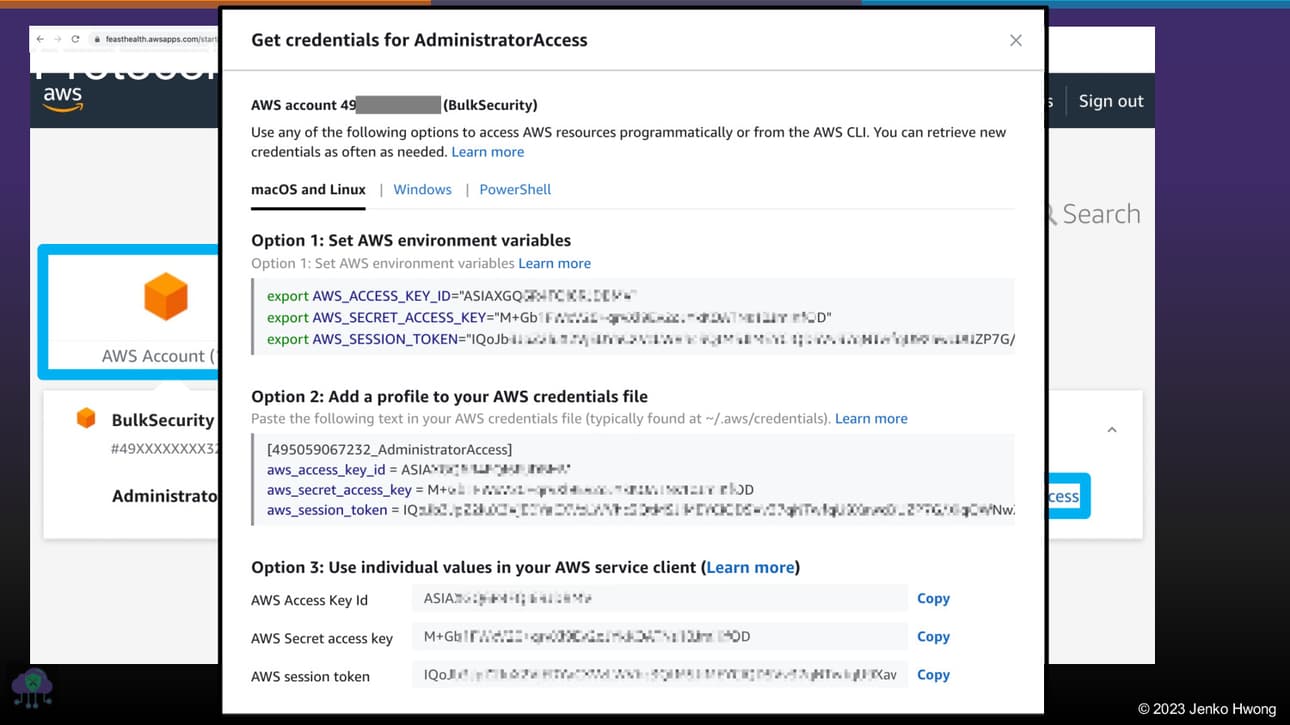The width and height of the screenshot is (1290, 725).
Task: Click the AWS logo in the background page
Action: (62, 98)
